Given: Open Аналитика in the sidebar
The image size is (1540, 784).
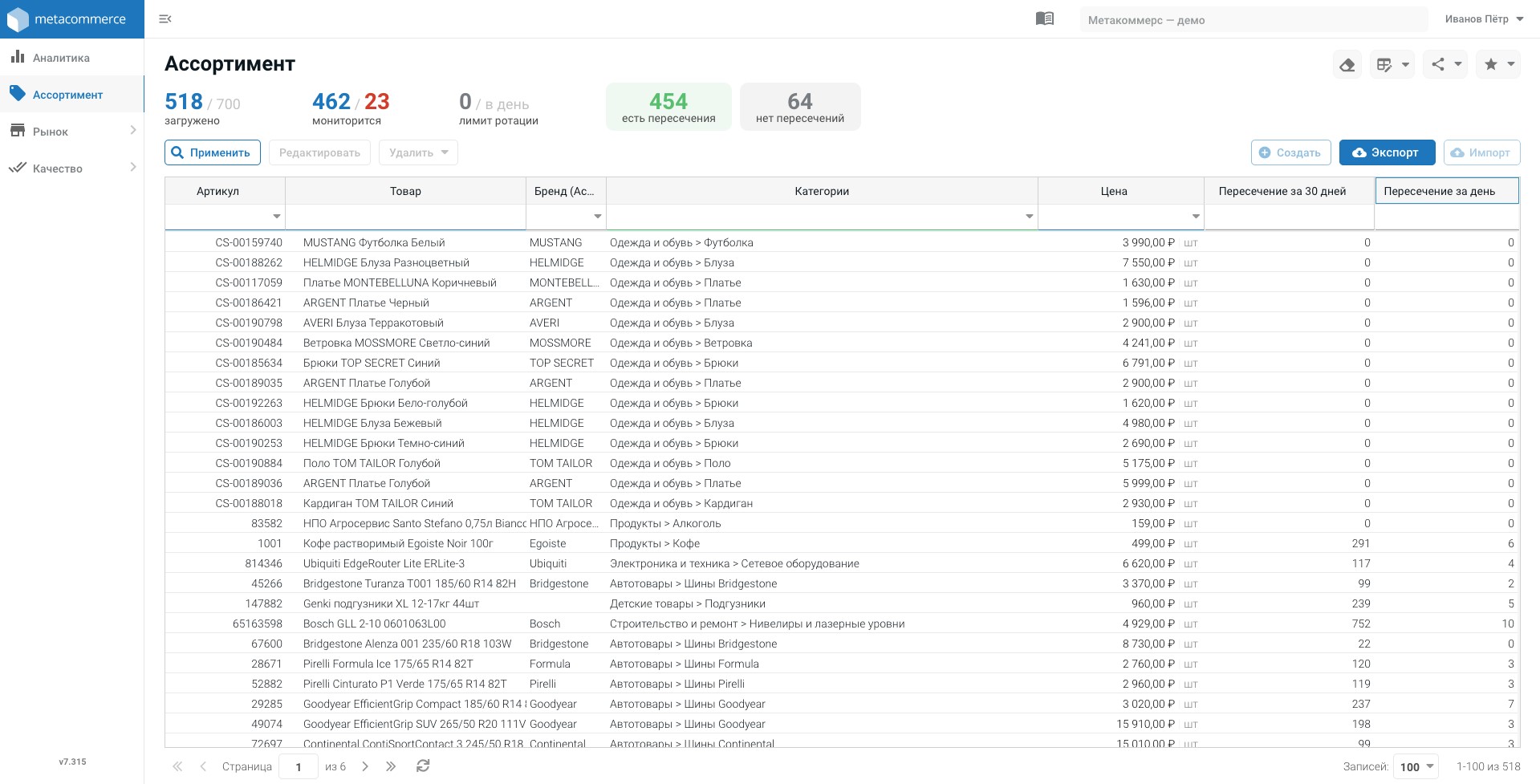Looking at the screenshot, I should [x=71, y=58].
